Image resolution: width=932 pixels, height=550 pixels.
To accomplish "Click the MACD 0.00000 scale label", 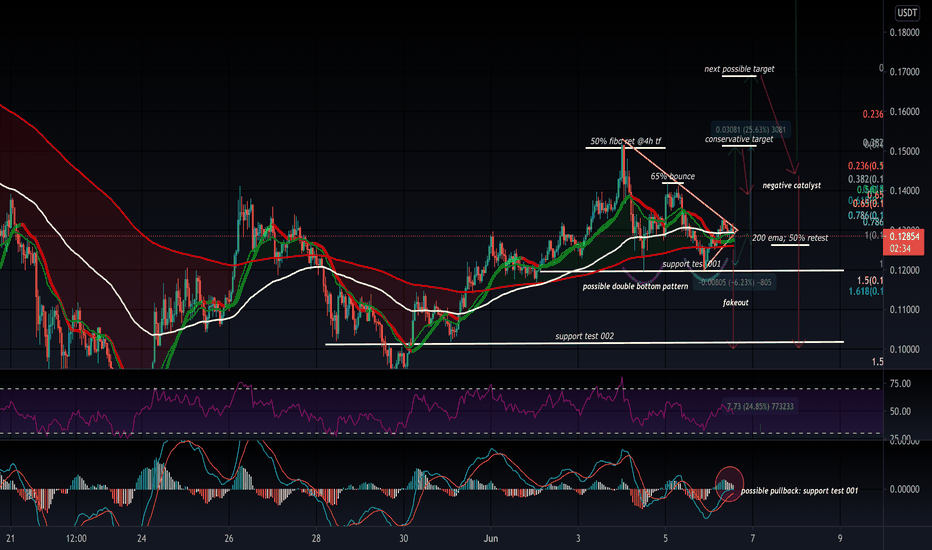I will pyautogui.click(x=904, y=489).
